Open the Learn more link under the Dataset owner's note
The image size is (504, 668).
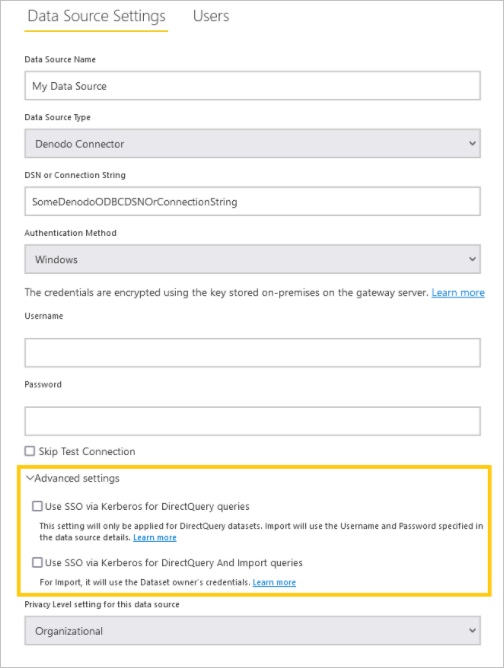click(274, 582)
